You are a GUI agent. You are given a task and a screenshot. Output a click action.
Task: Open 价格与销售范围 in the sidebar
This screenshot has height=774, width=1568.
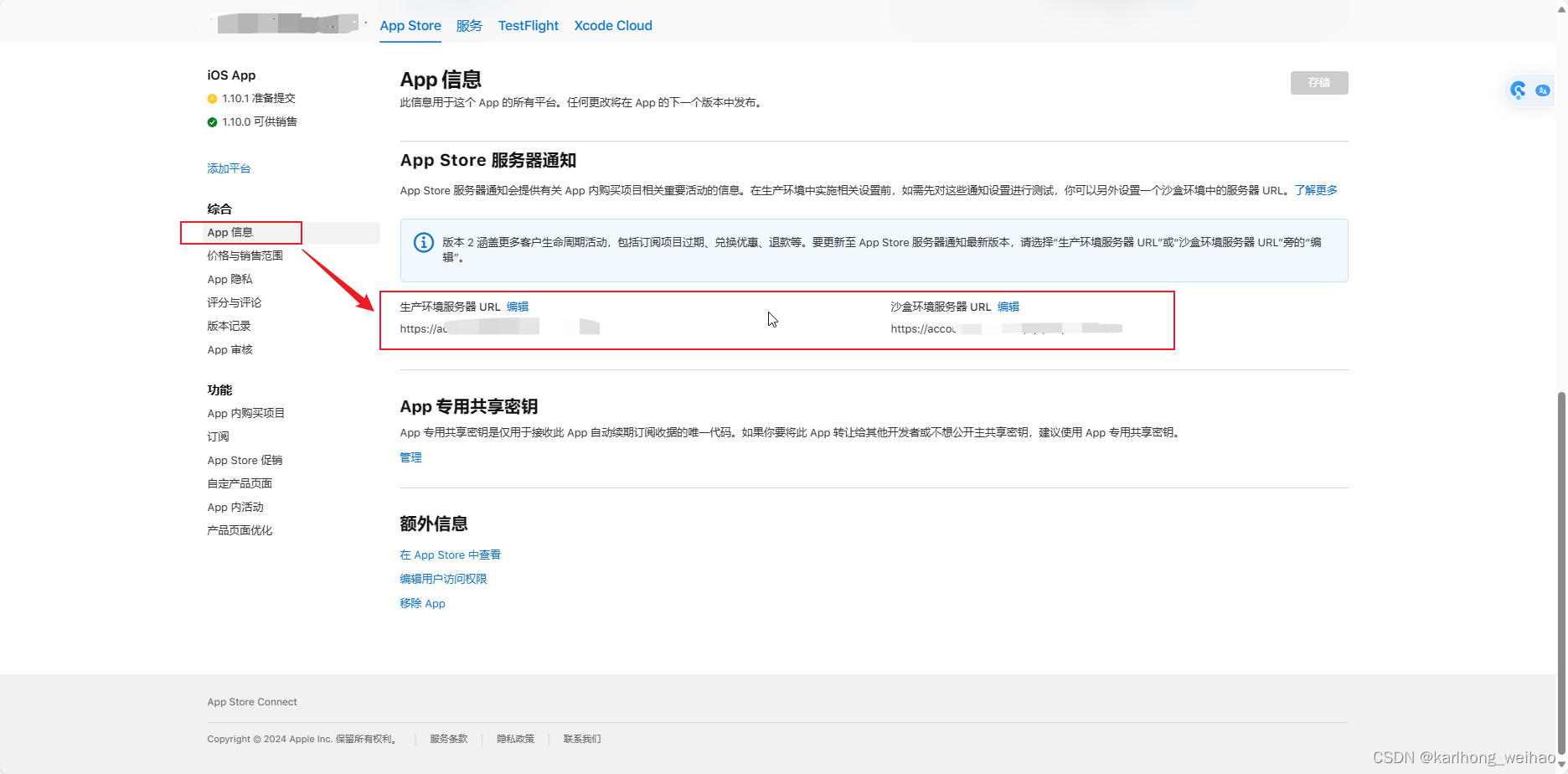point(245,255)
